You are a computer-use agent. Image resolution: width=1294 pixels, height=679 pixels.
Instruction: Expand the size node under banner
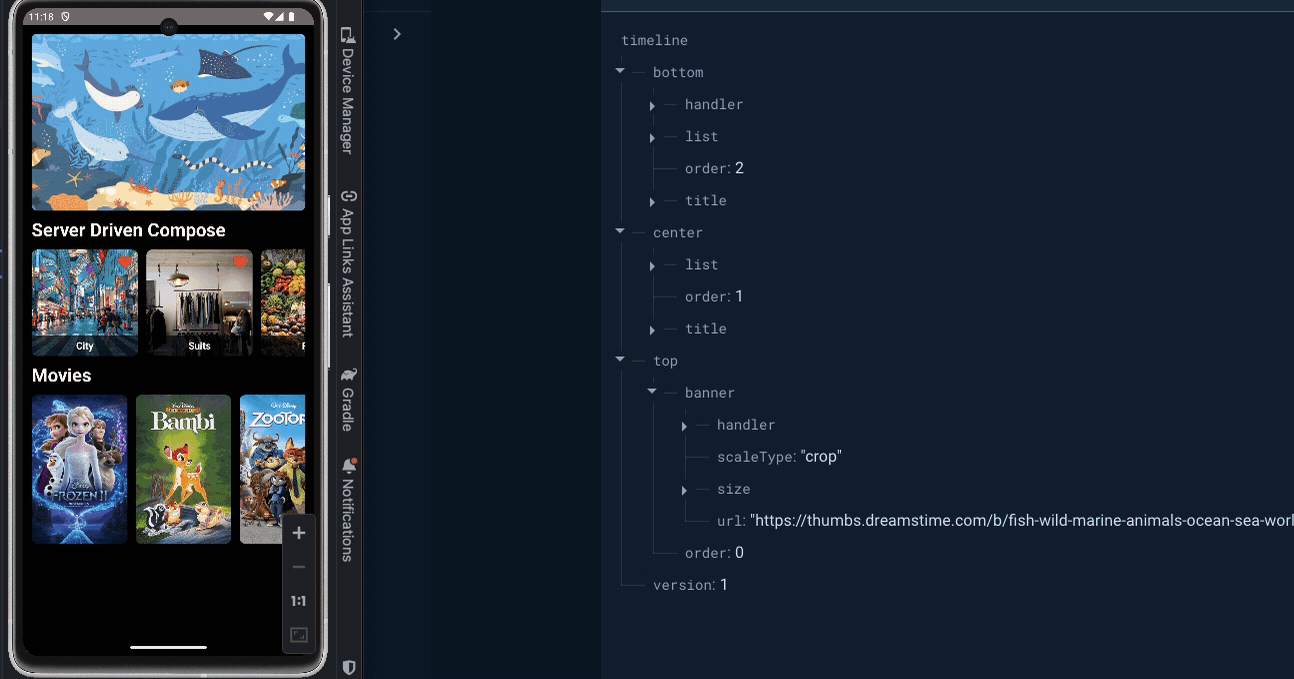(684, 489)
